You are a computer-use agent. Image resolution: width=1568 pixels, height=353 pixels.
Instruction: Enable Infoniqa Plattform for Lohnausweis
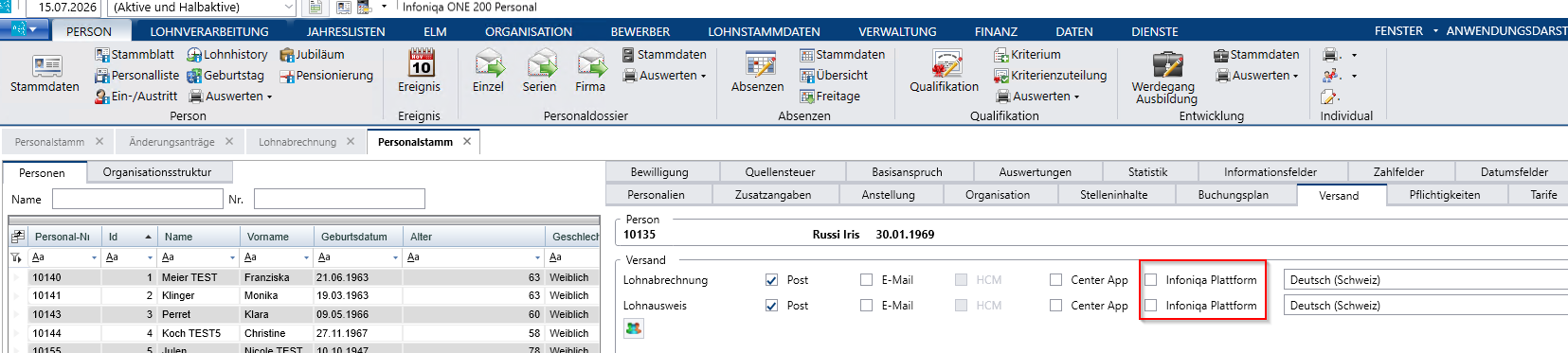(x=1151, y=306)
